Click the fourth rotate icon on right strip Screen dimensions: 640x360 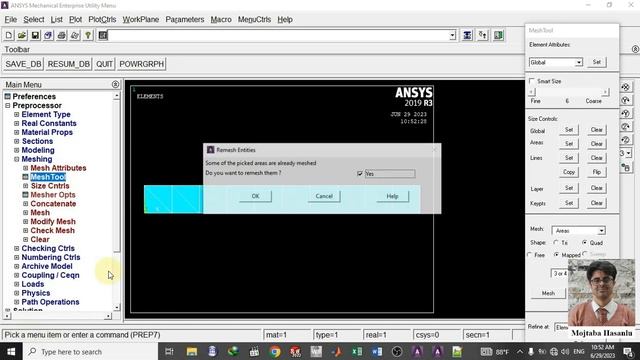(626, 127)
